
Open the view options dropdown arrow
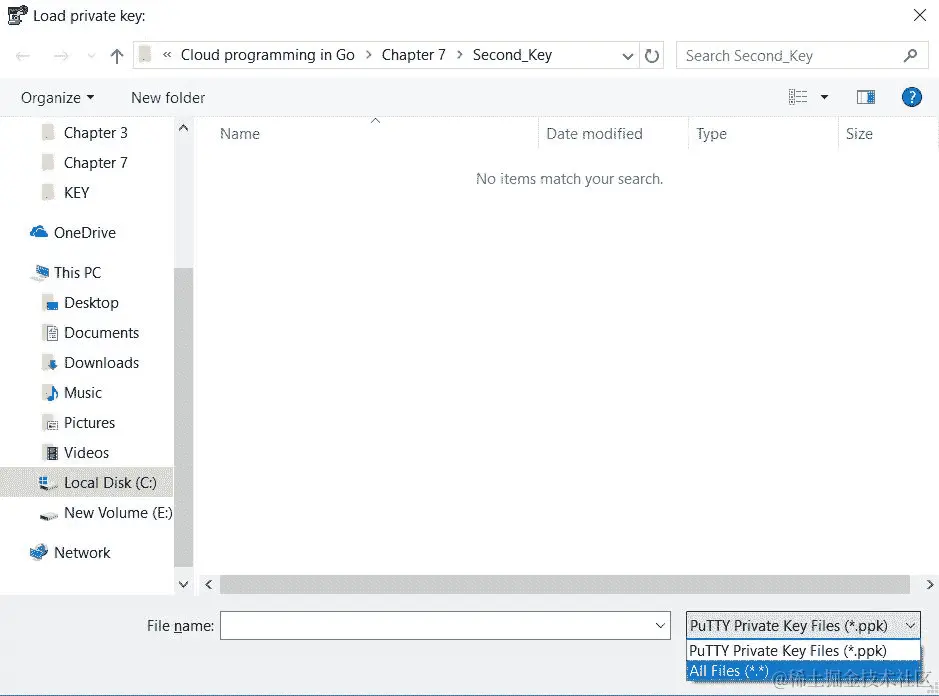click(x=824, y=97)
